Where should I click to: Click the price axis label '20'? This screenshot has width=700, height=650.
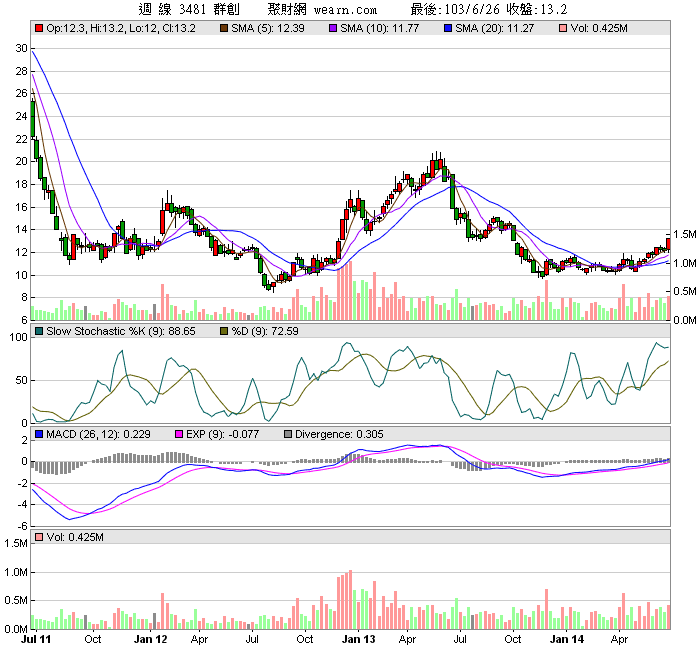tap(21, 161)
